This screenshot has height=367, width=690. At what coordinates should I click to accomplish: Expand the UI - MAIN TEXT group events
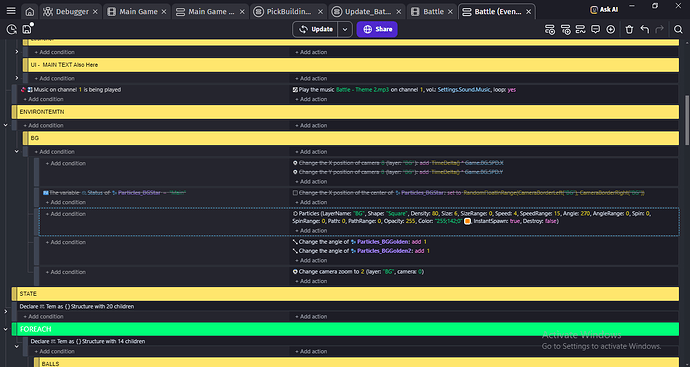(x=17, y=78)
